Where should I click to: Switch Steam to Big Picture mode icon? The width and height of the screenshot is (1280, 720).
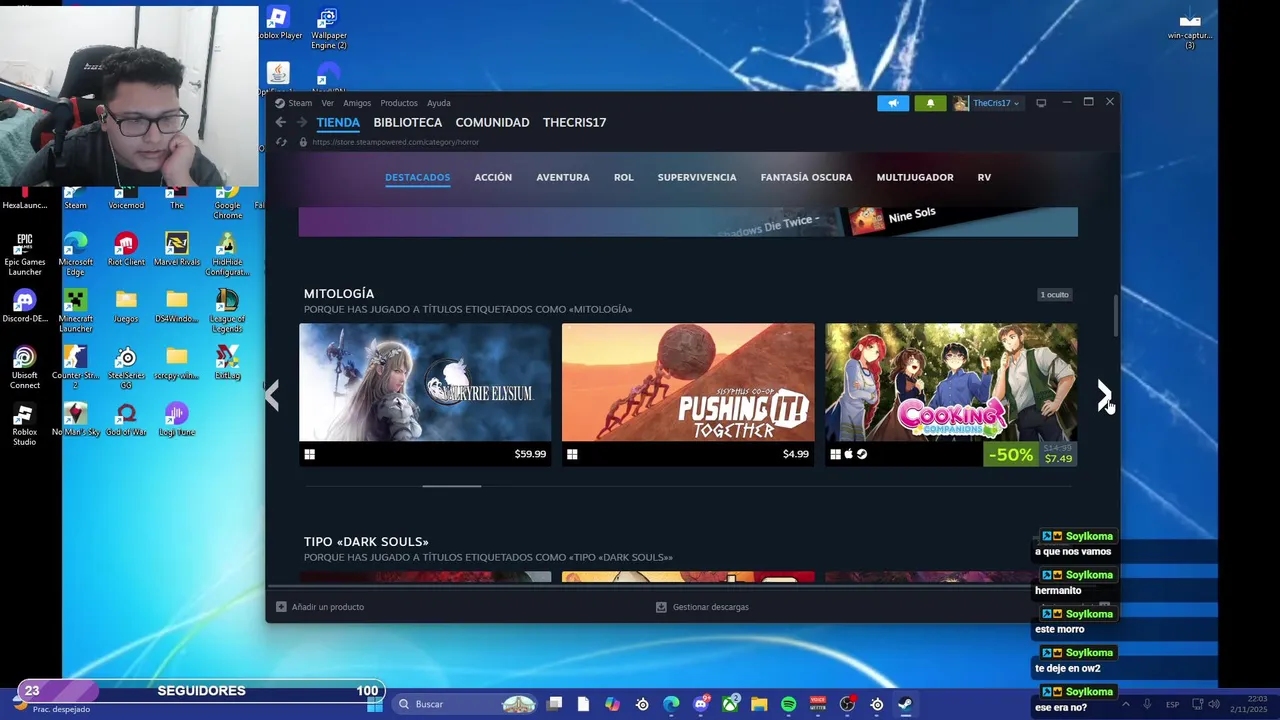(x=1041, y=103)
